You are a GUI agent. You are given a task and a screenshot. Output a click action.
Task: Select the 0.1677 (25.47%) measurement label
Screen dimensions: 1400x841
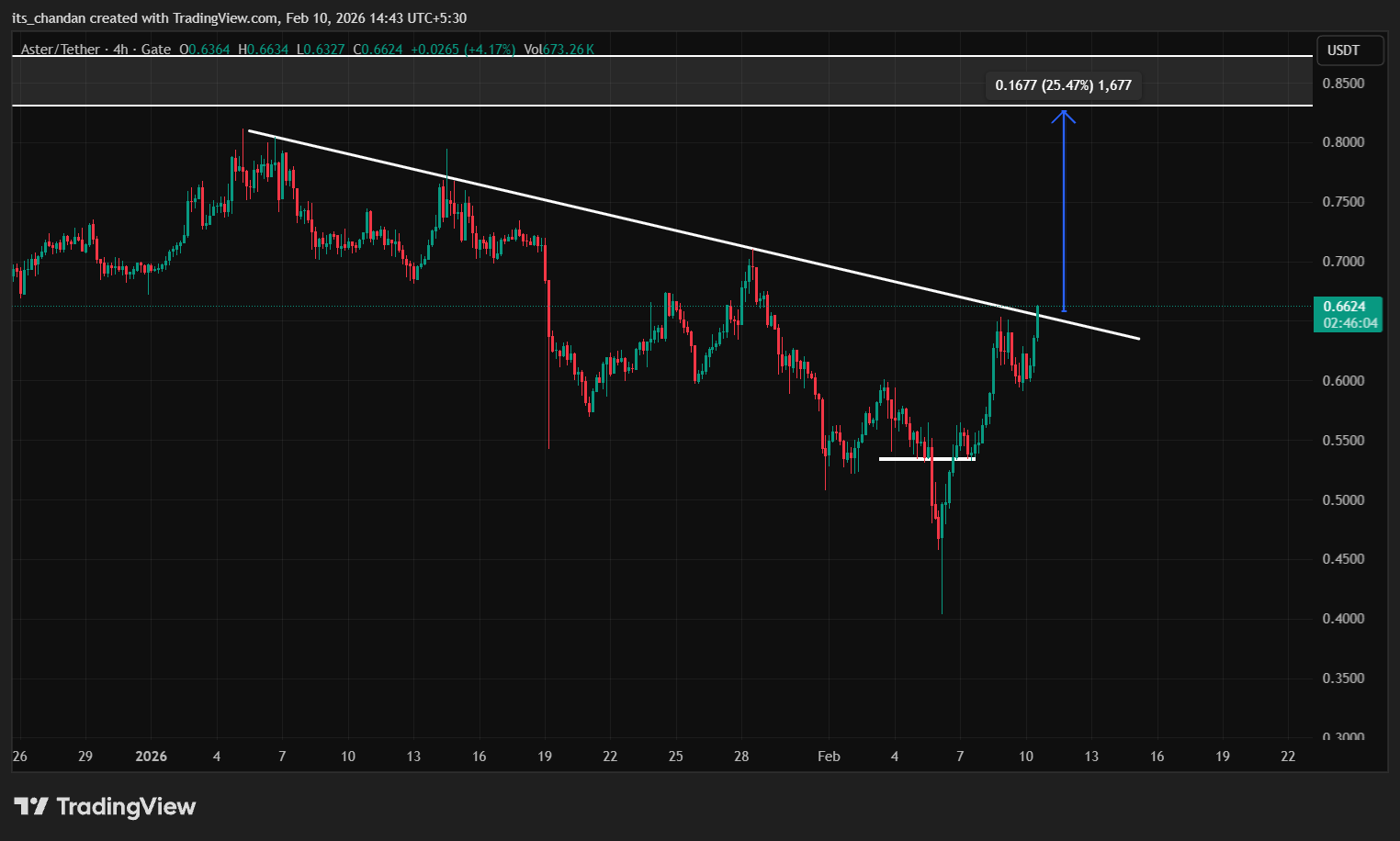coord(1063,85)
